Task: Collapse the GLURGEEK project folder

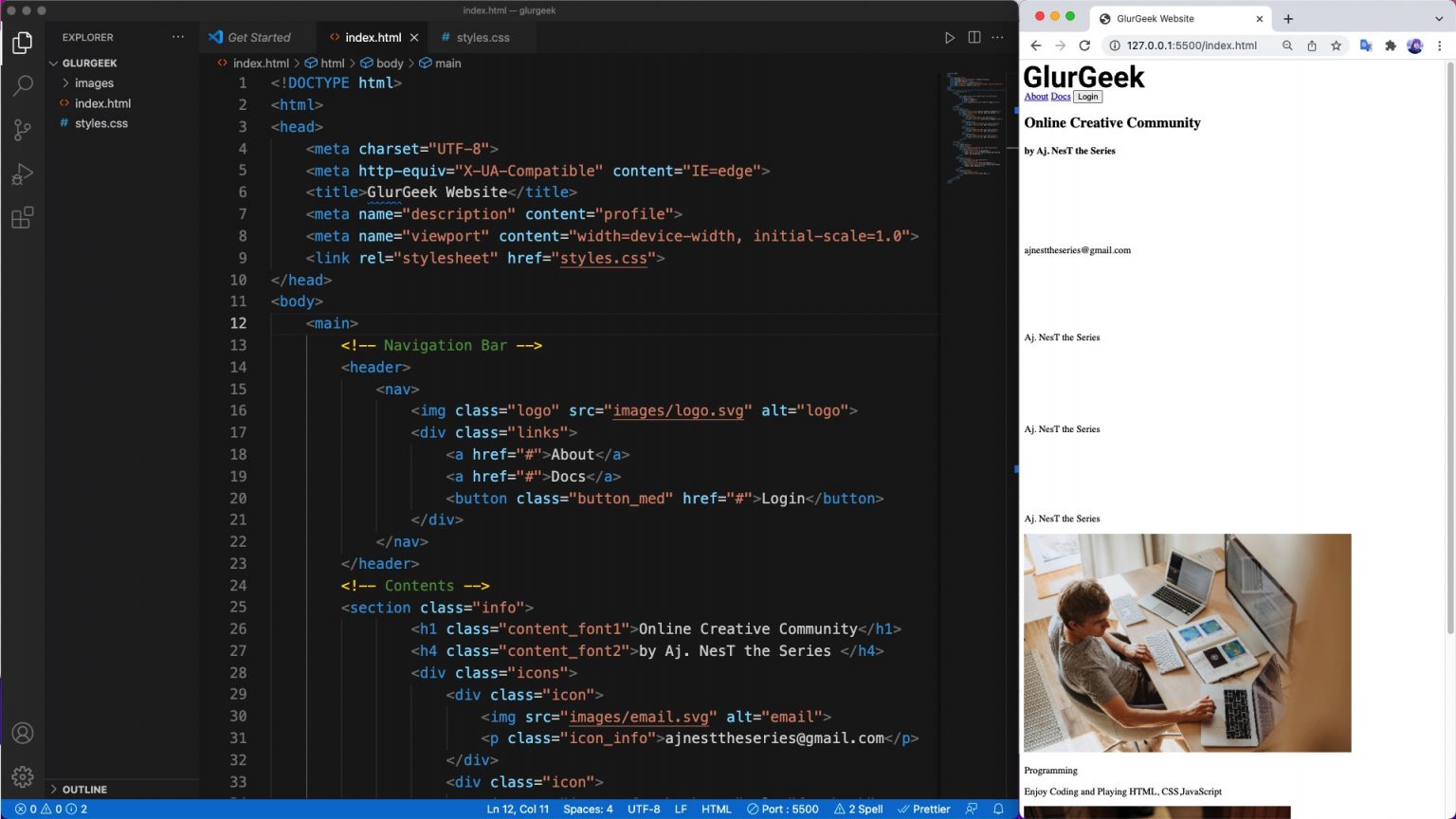Action: 89,64
